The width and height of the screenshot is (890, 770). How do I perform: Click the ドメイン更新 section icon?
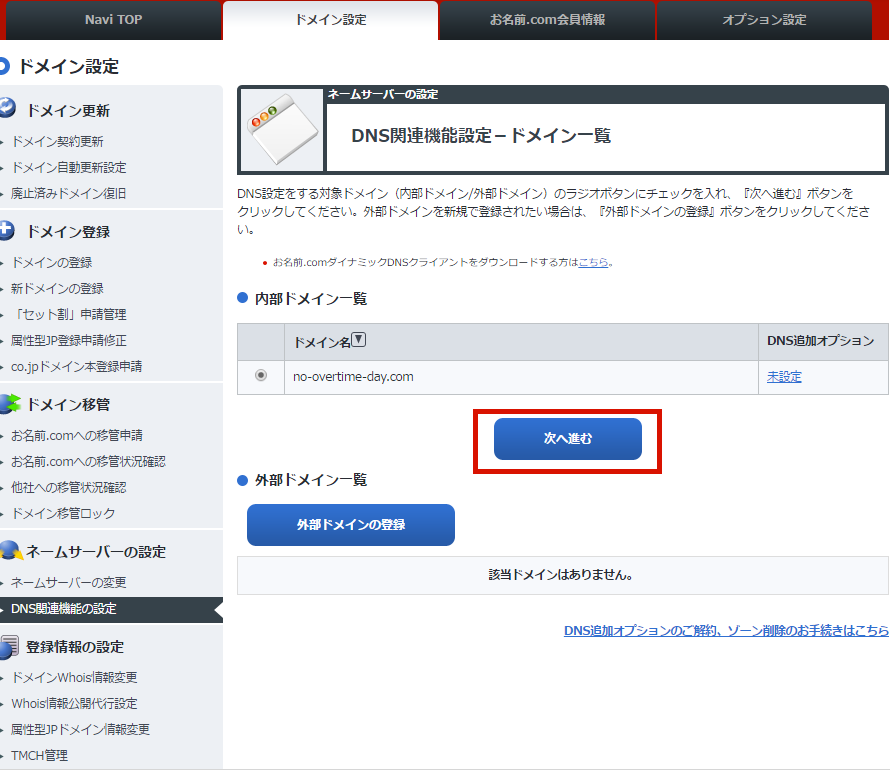tap(7, 108)
